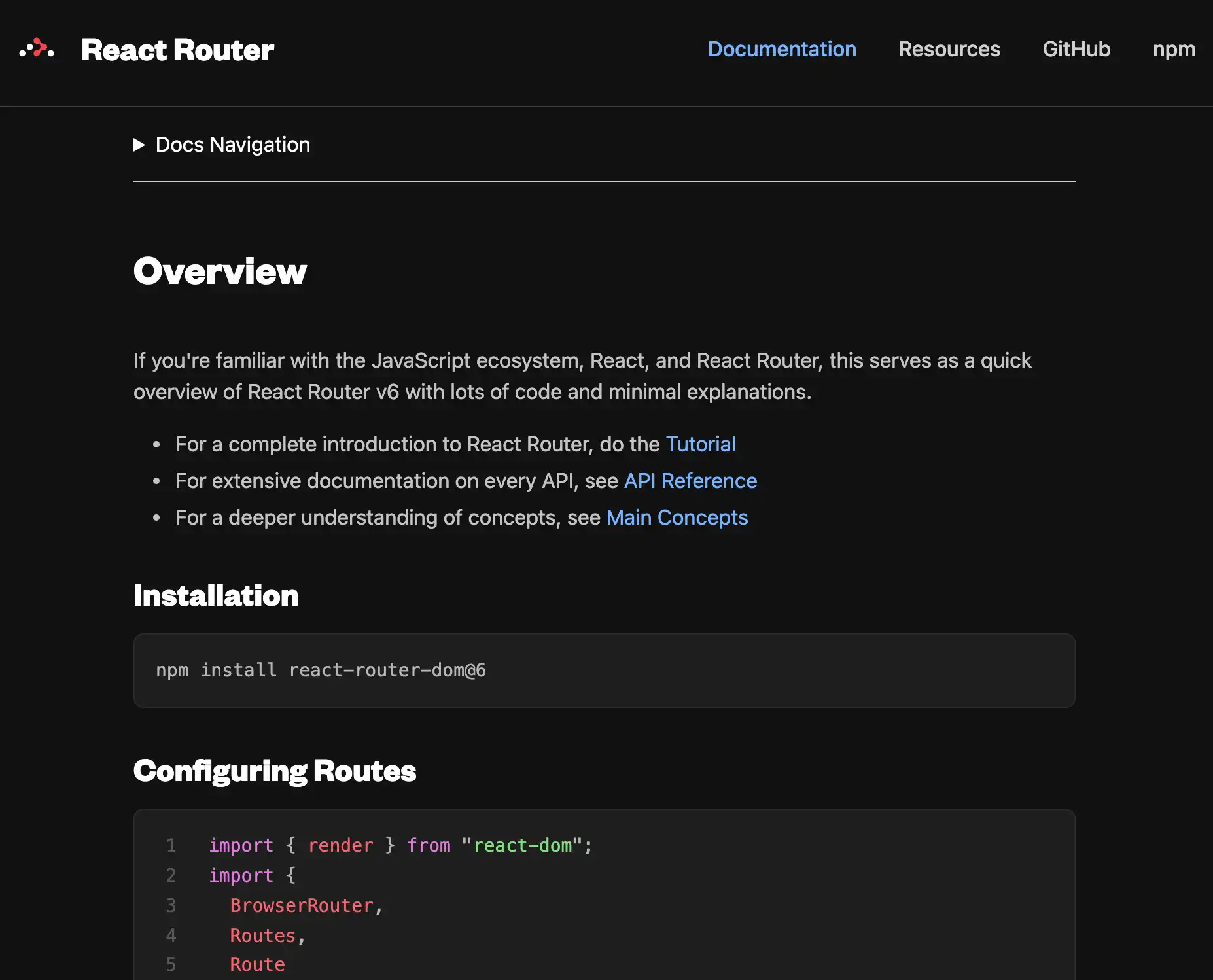1213x980 pixels.
Task: Click the "import {" code line
Action: pos(252,875)
